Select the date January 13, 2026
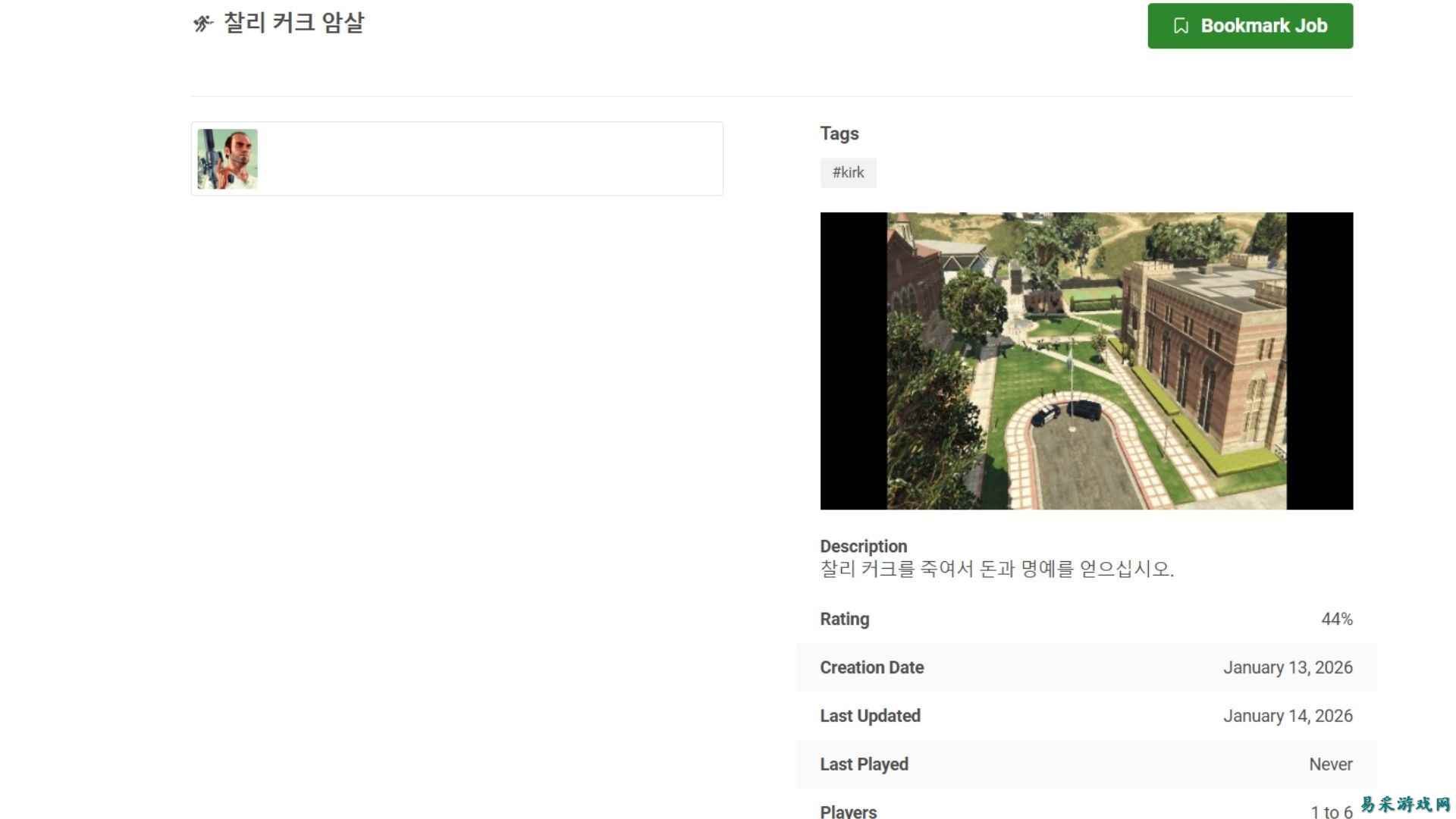The height and width of the screenshot is (819, 1456). click(1288, 667)
